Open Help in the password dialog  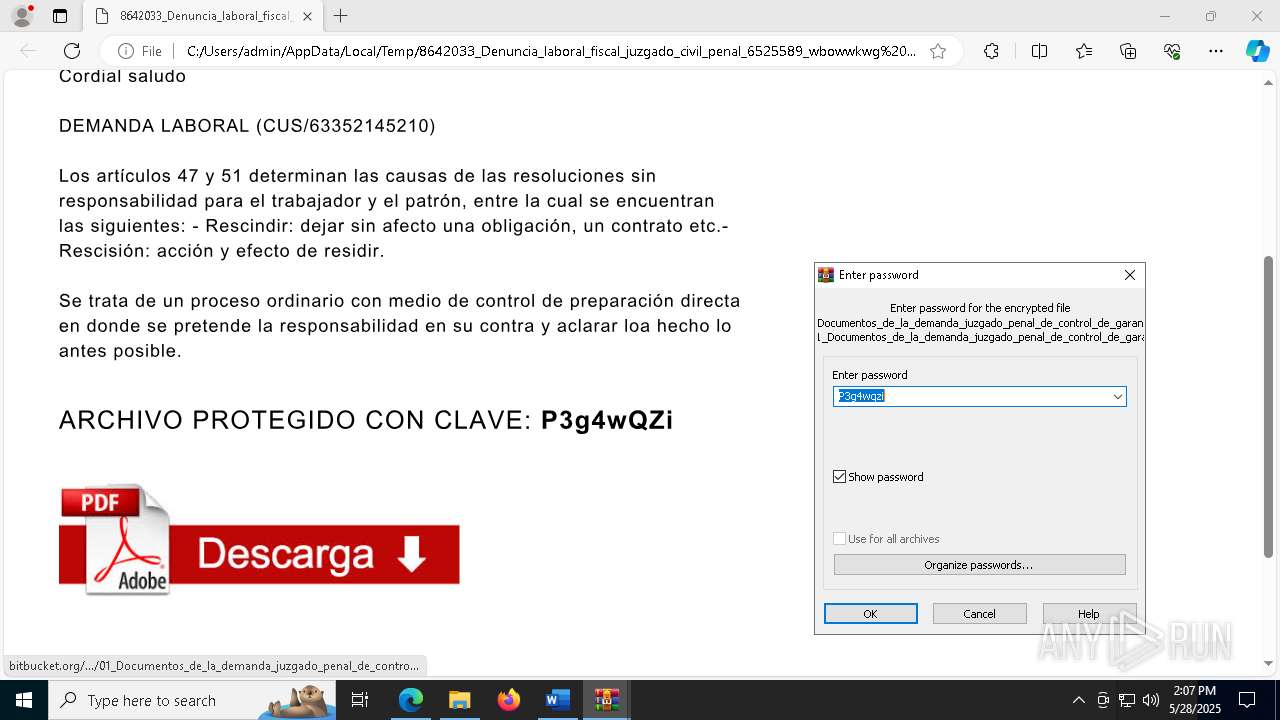1089,614
